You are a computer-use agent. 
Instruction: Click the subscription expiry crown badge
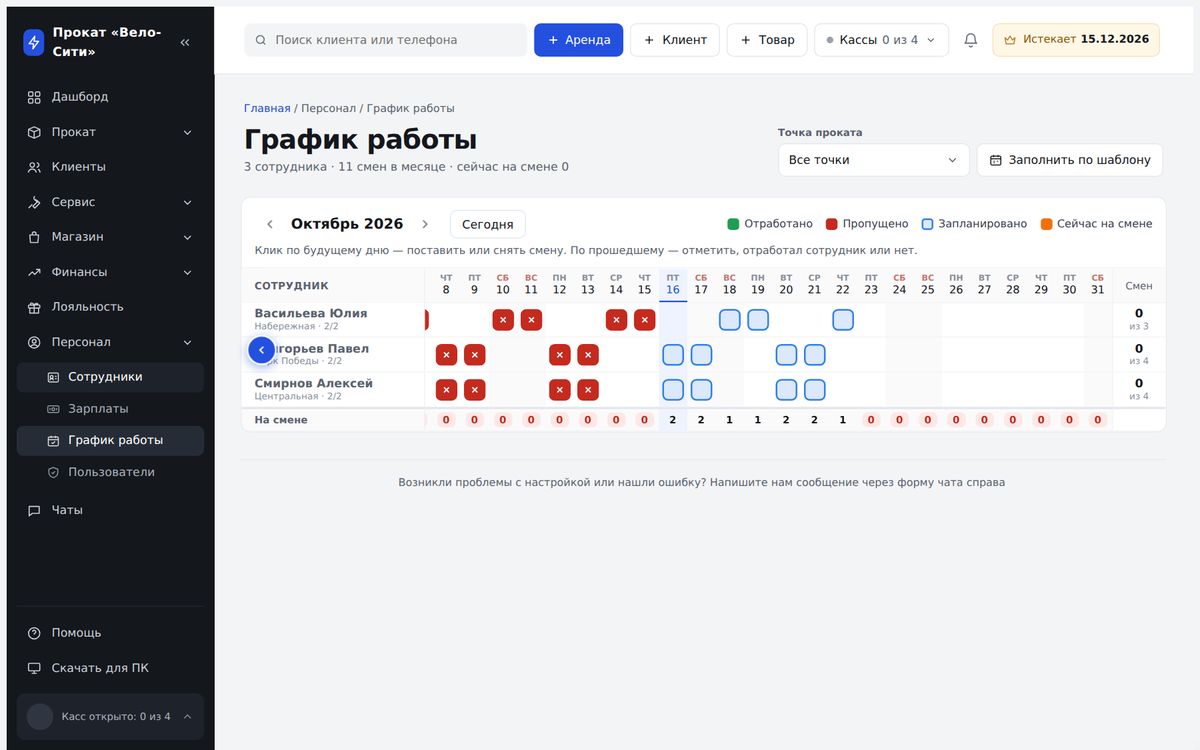[x=1076, y=40]
